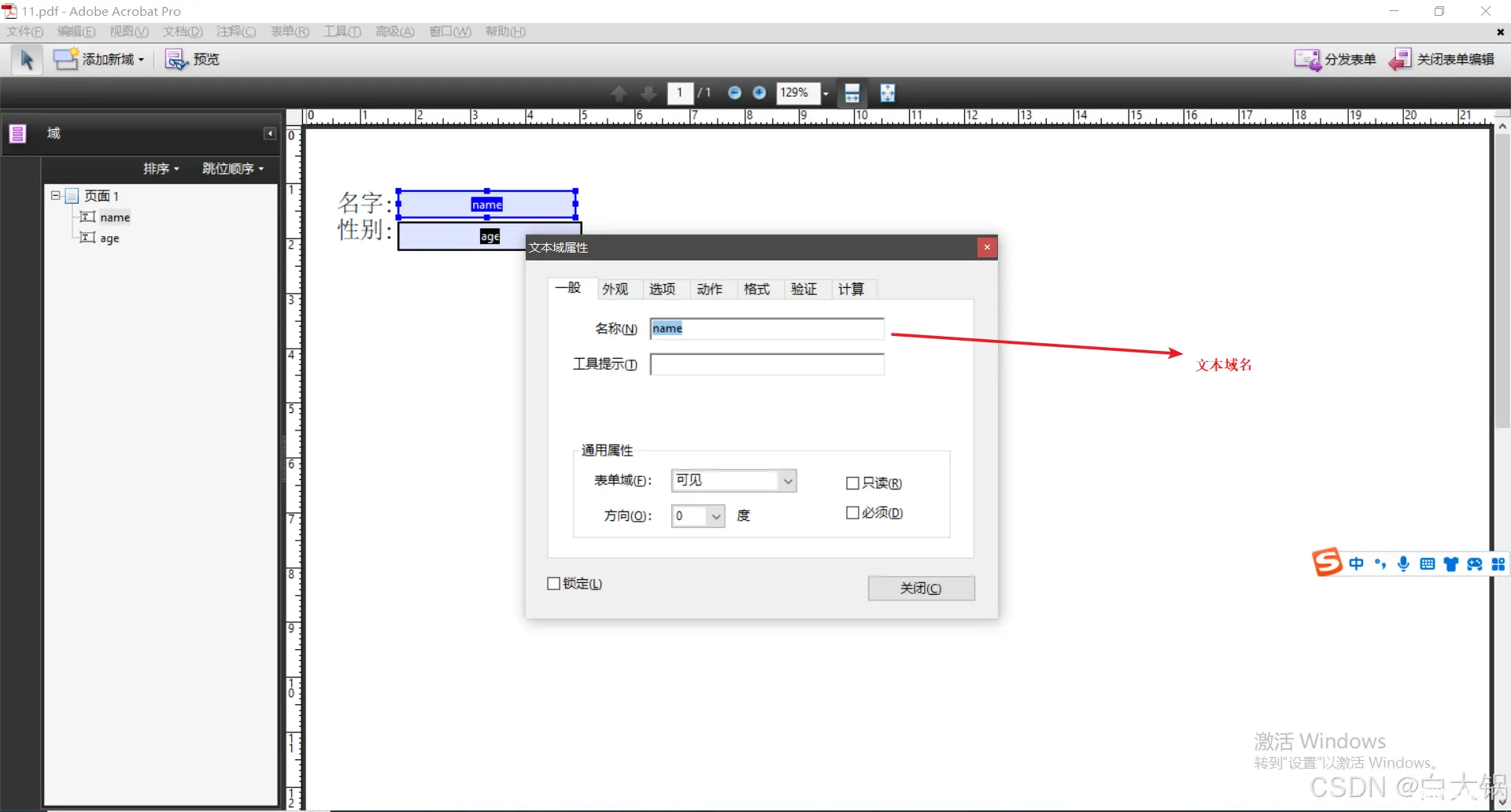Collapse the fields panel with arrow button
This screenshot has width=1511, height=812.
coord(270,134)
